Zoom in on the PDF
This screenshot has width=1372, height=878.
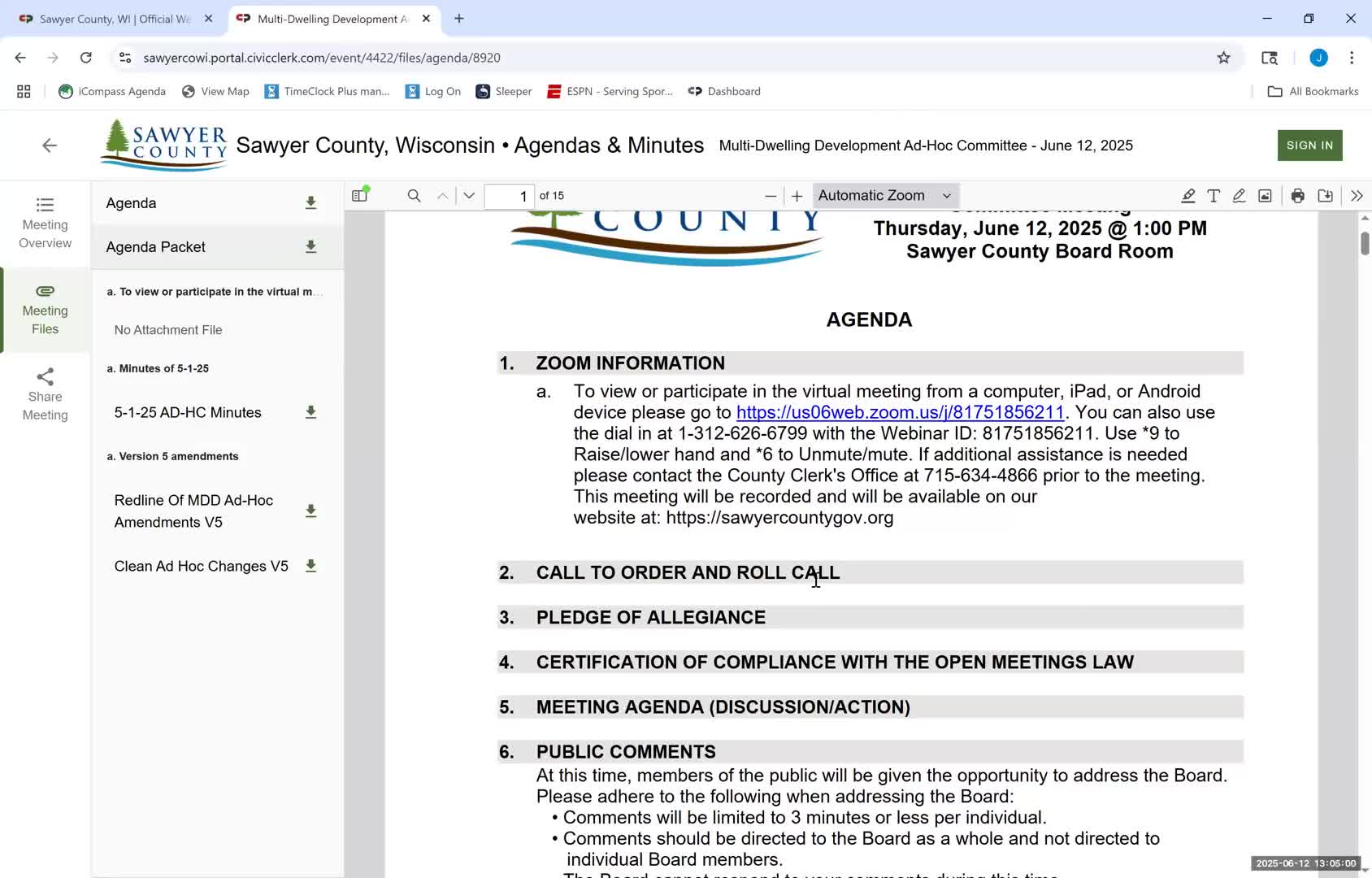click(797, 196)
